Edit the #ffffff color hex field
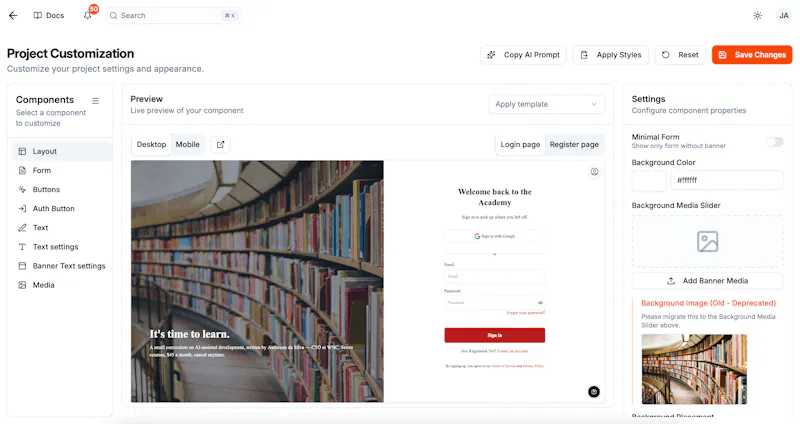This screenshot has width=800, height=424. [x=727, y=181]
